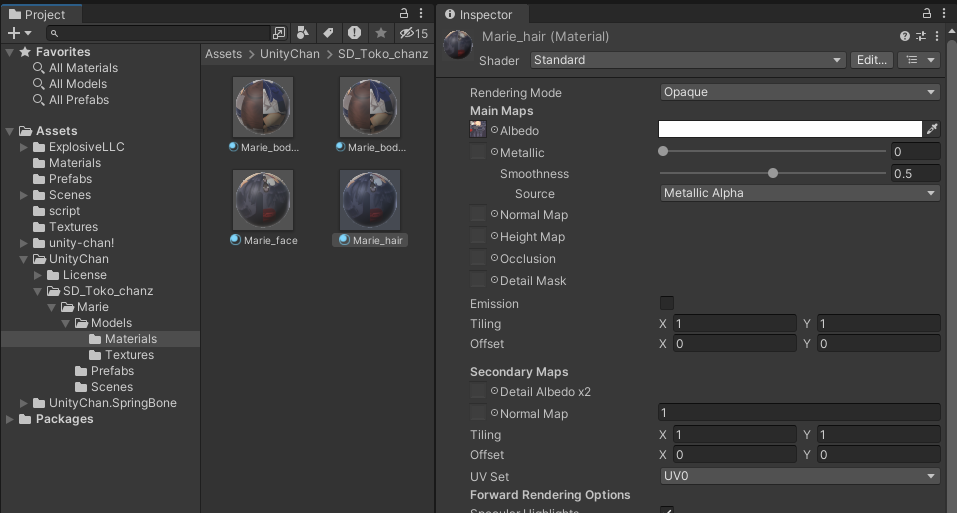The height and width of the screenshot is (513, 957).
Task: Enable the Emission checkbox
Action: 667,303
